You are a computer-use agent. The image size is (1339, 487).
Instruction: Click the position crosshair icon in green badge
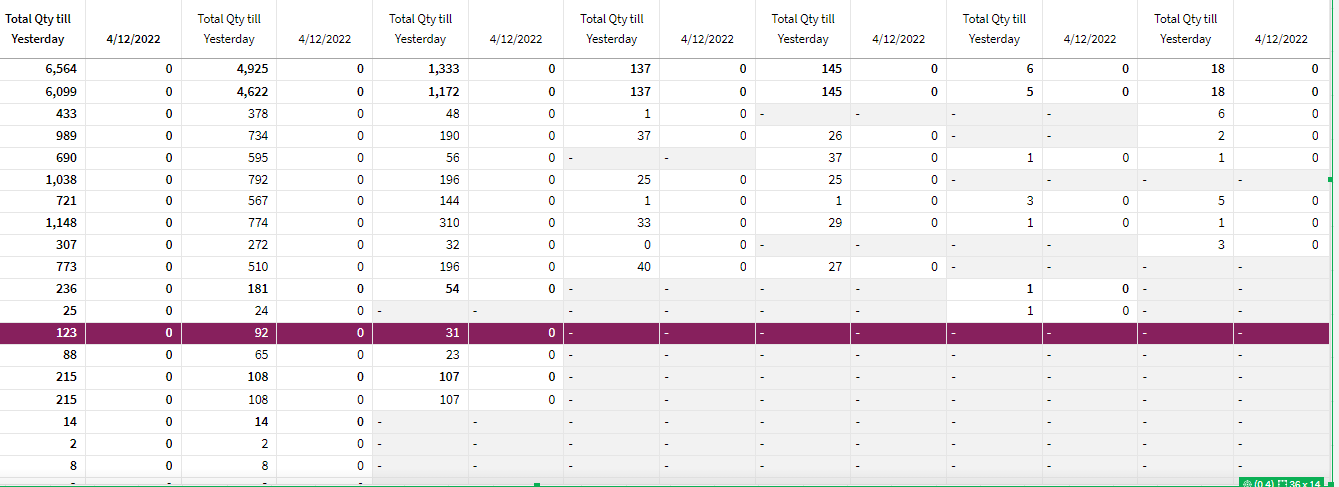pyautogui.click(x=1247, y=483)
